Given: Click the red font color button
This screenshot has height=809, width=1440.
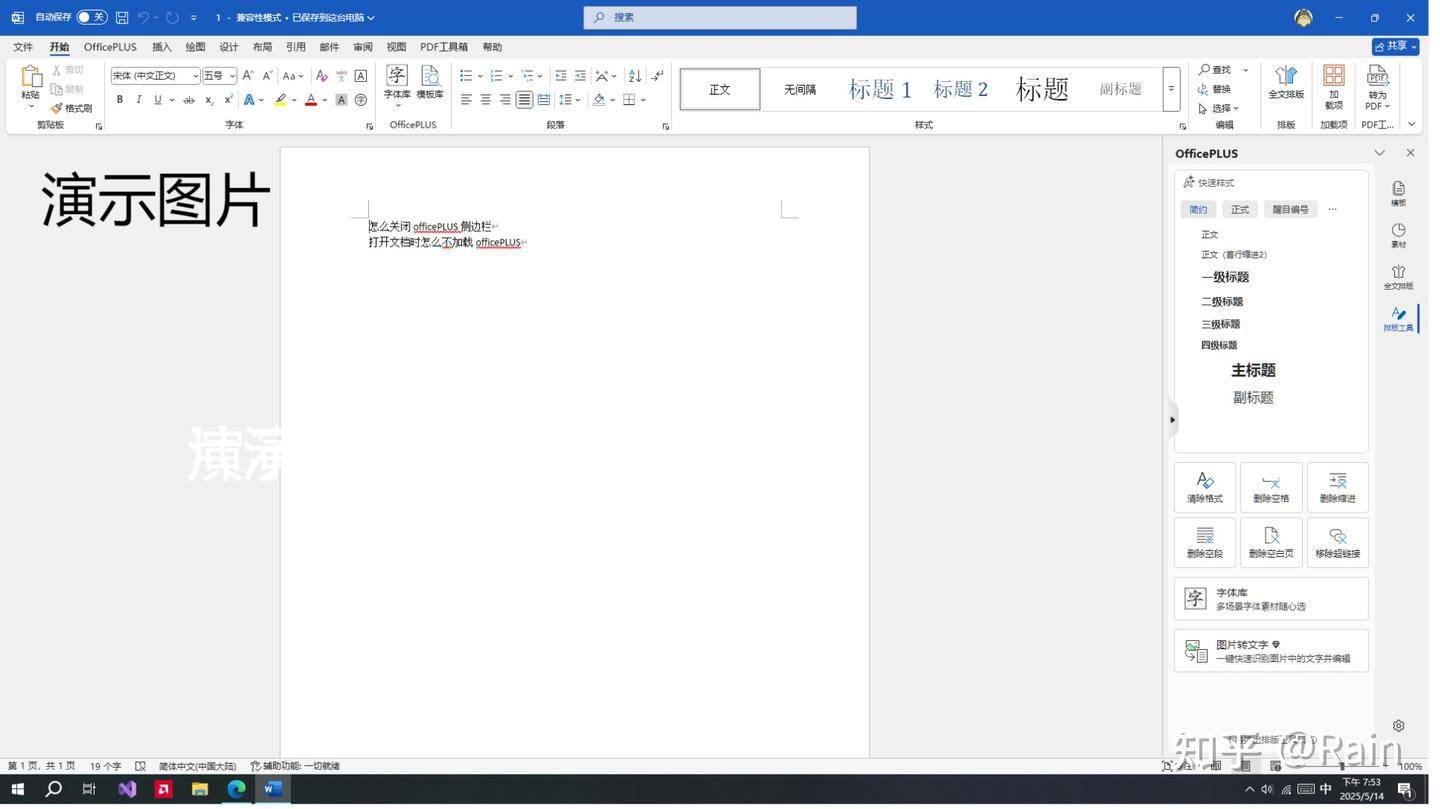Looking at the screenshot, I should [311, 100].
